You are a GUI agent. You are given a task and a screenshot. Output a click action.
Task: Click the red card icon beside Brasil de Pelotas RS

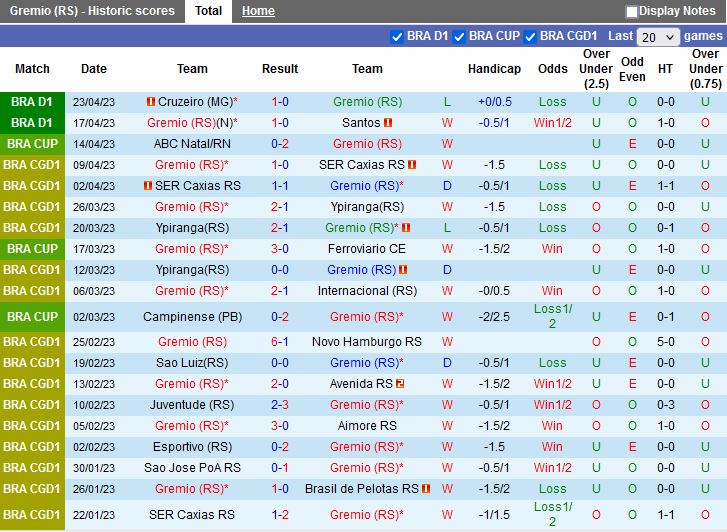point(427,489)
